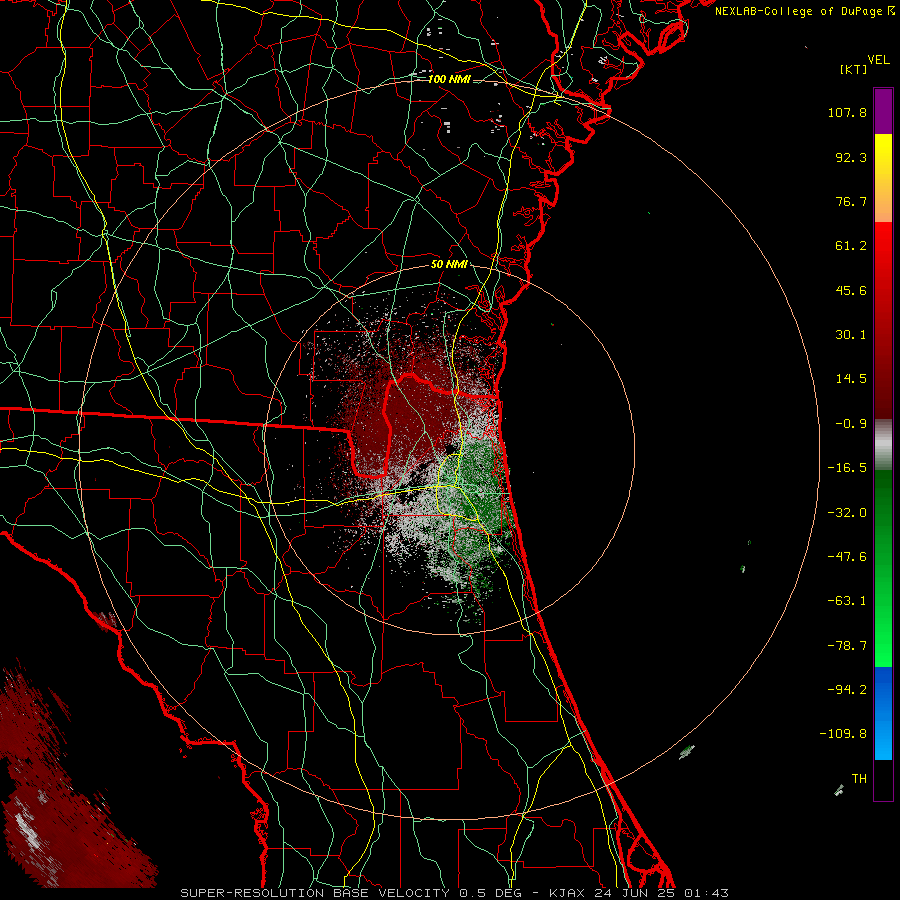Click the VEL label above the color bar
The height and width of the screenshot is (900, 900).
(x=878, y=60)
